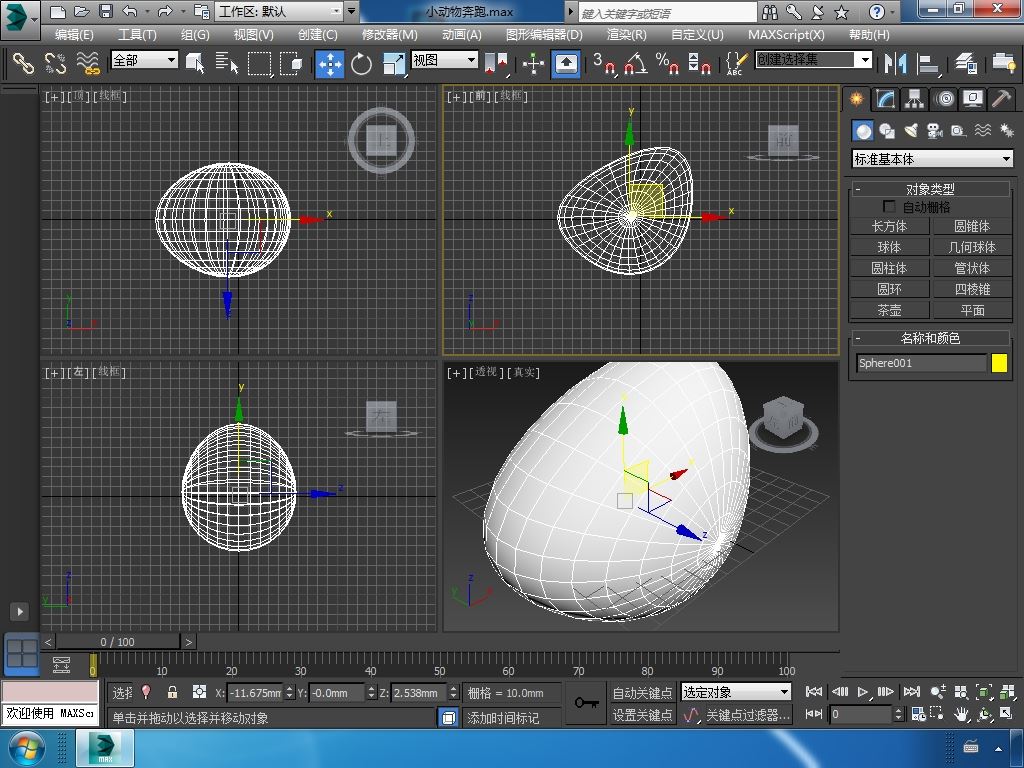This screenshot has width=1024, height=768.
Task: Click the Set Keys key icon
Action: click(x=586, y=703)
